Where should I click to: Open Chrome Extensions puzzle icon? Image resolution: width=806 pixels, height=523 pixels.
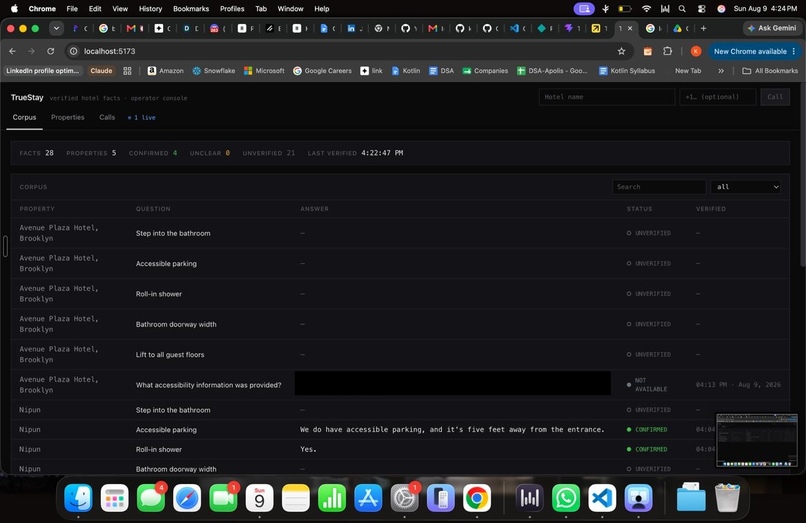click(x=667, y=51)
